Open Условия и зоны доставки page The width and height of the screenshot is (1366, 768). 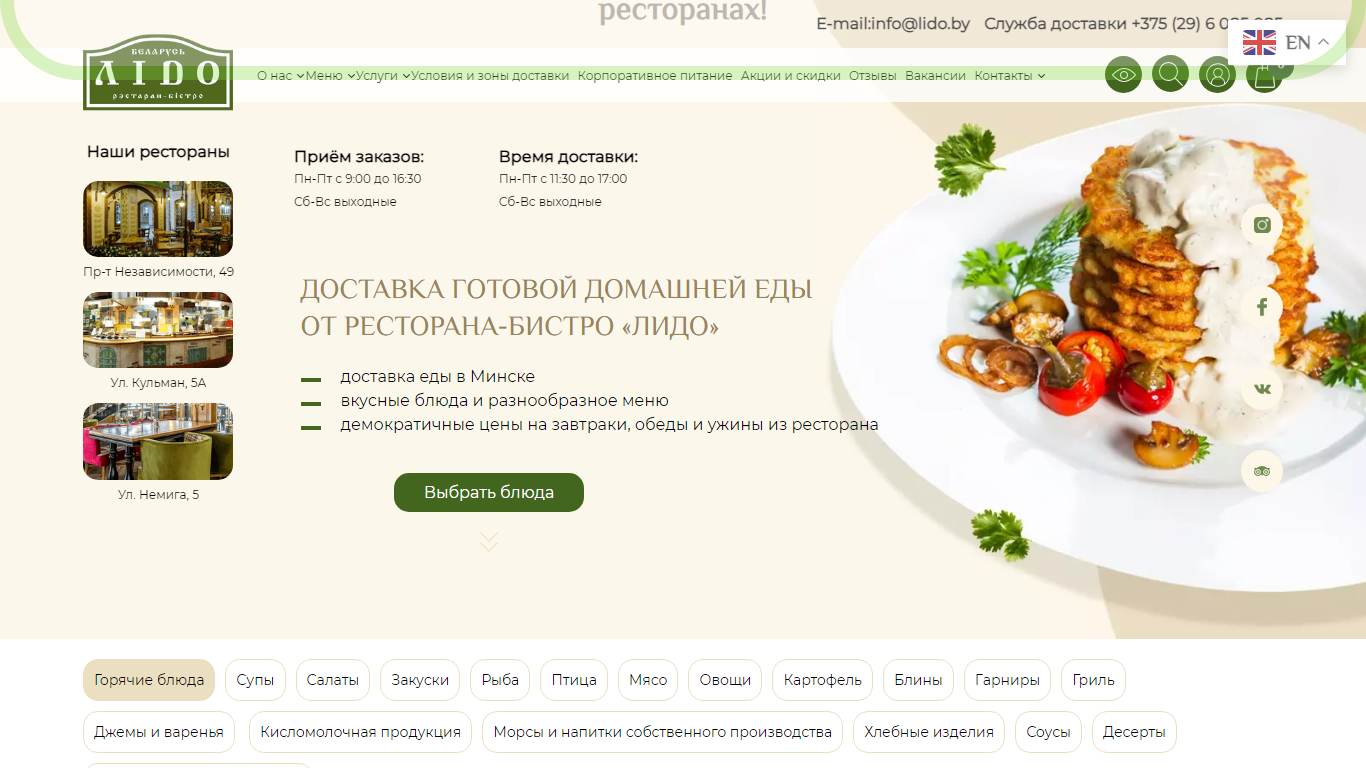coord(490,76)
